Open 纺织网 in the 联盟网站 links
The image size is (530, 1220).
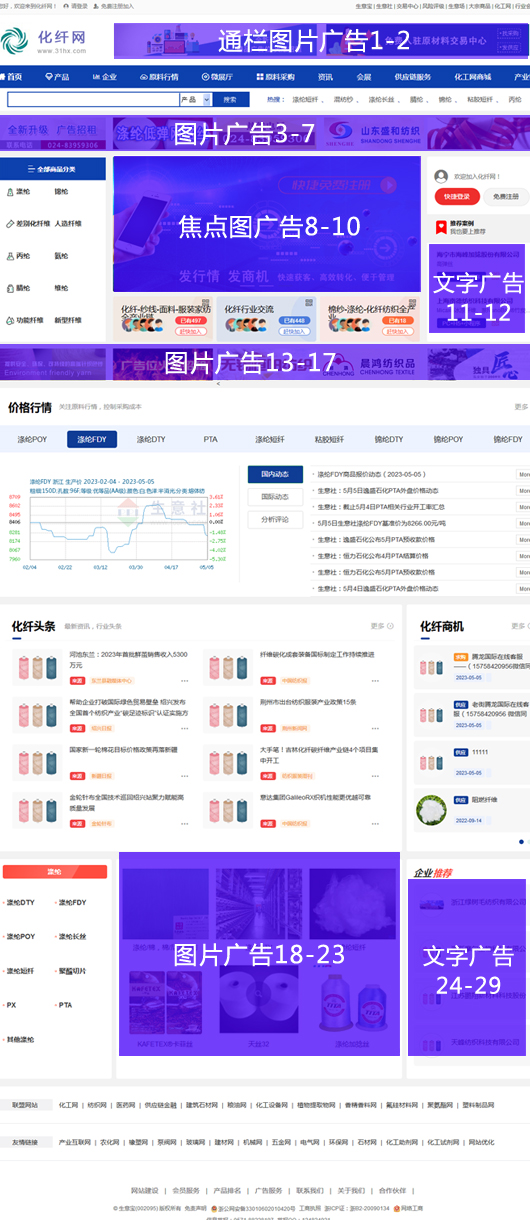click(97, 1105)
